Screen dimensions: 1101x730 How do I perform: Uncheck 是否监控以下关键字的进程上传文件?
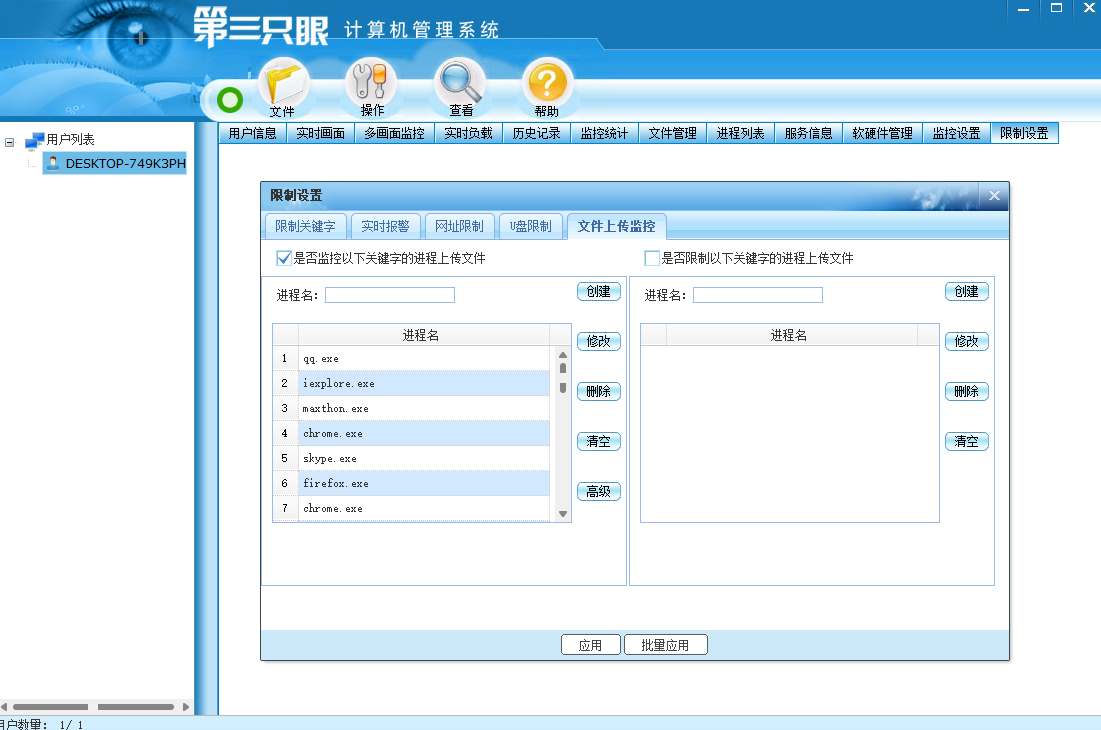coord(282,258)
